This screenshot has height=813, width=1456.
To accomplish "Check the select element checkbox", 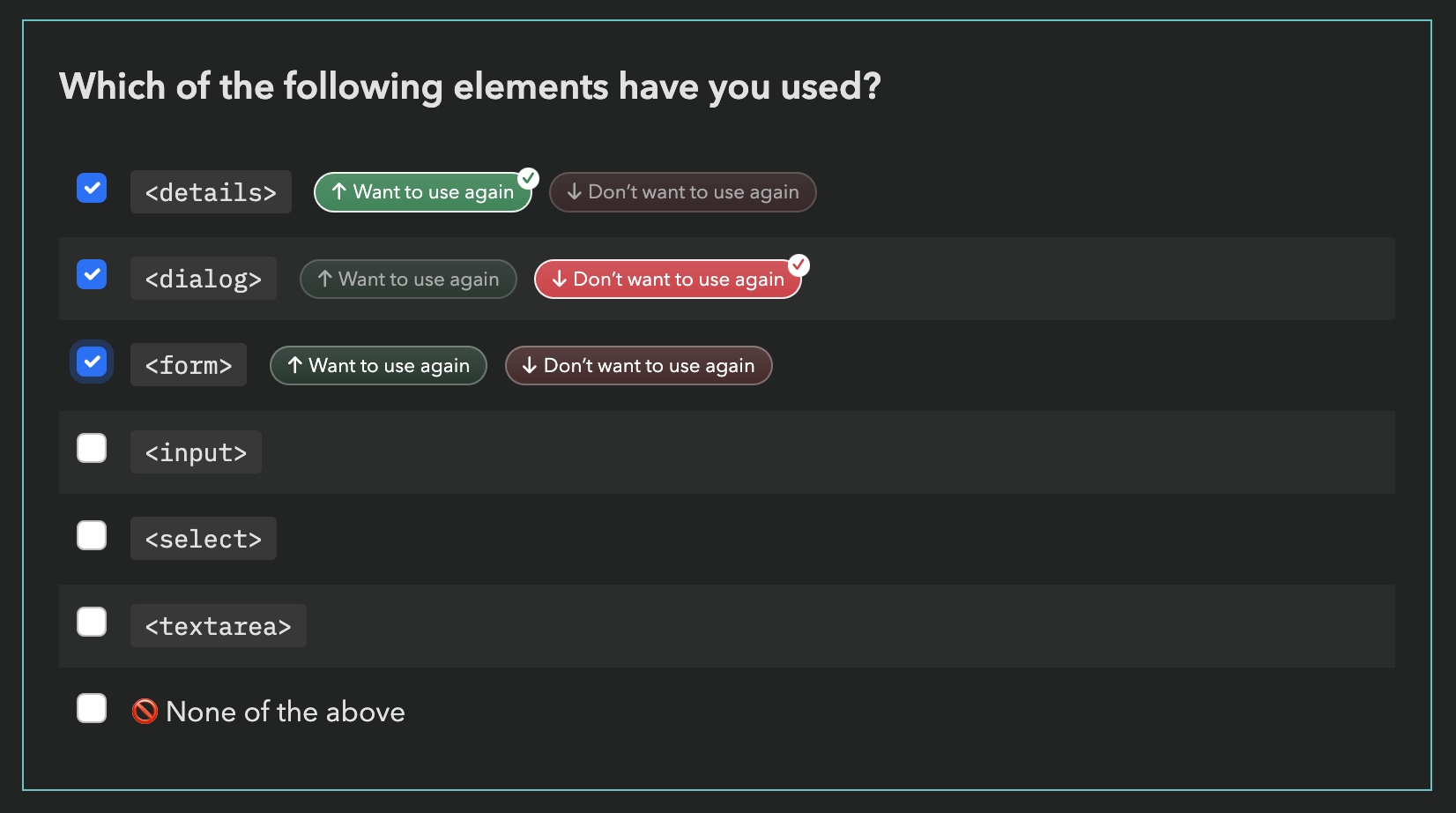I will pos(92,535).
